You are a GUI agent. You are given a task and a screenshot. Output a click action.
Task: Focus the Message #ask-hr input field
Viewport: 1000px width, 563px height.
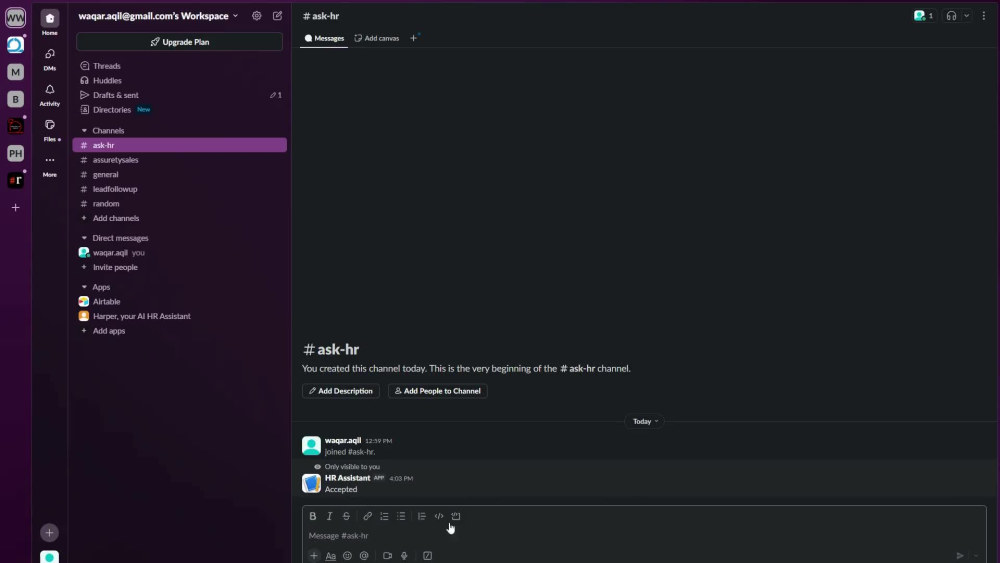point(644,536)
